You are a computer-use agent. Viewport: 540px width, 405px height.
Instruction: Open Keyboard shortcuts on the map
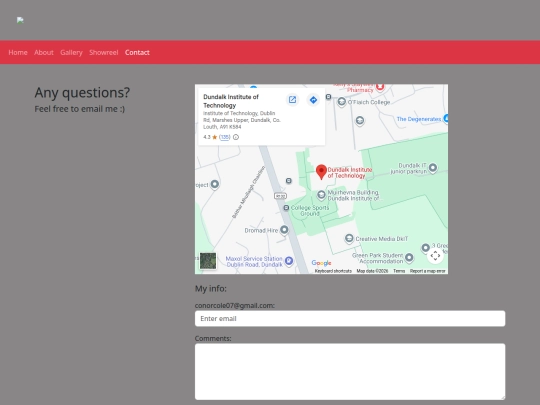[x=333, y=271]
